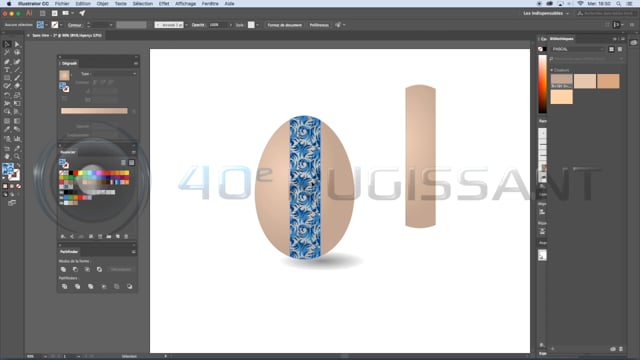Select the Paintbrush tool
Viewport: 640px width, 360px height.
point(17,78)
